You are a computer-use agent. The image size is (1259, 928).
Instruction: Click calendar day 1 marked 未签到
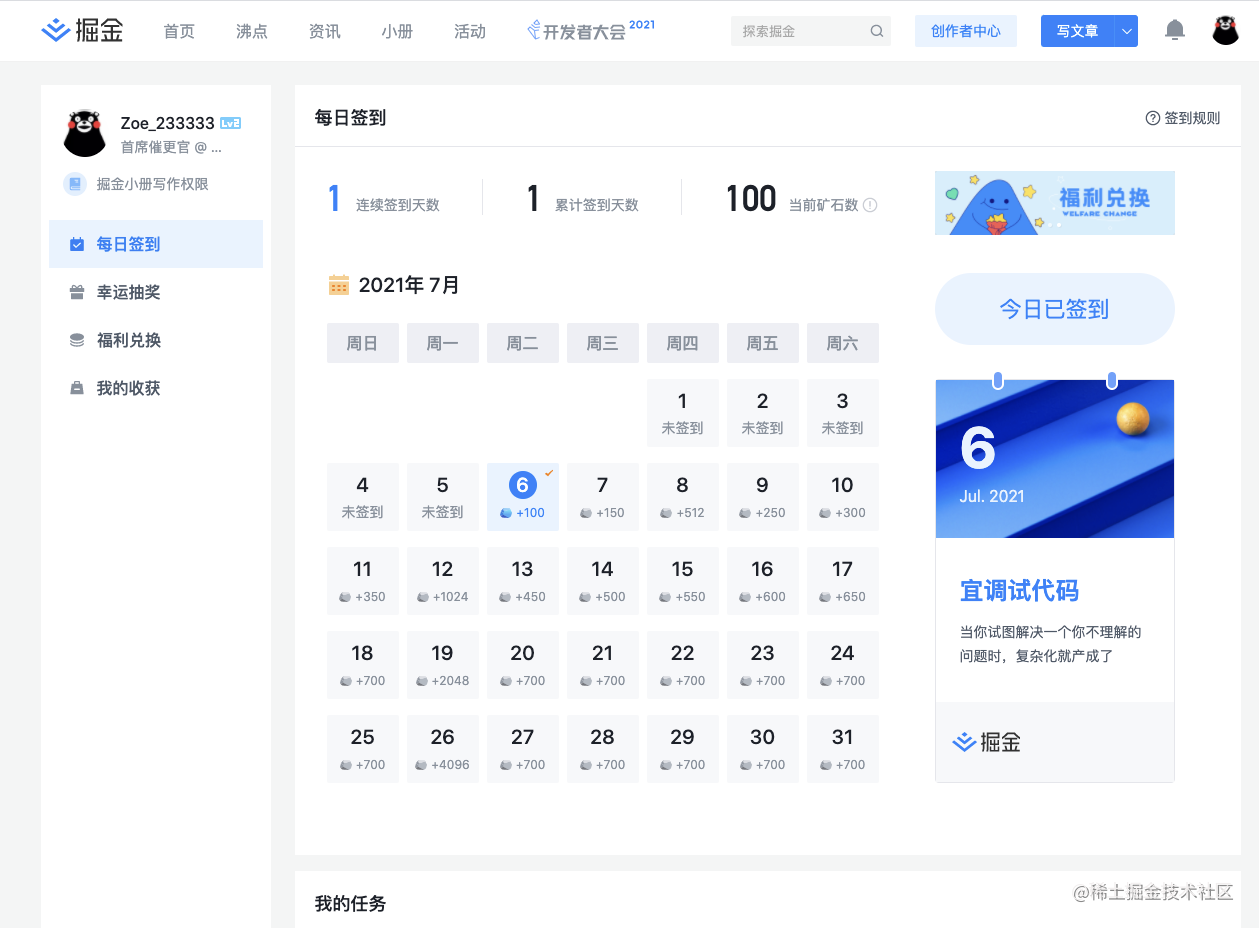point(683,413)
